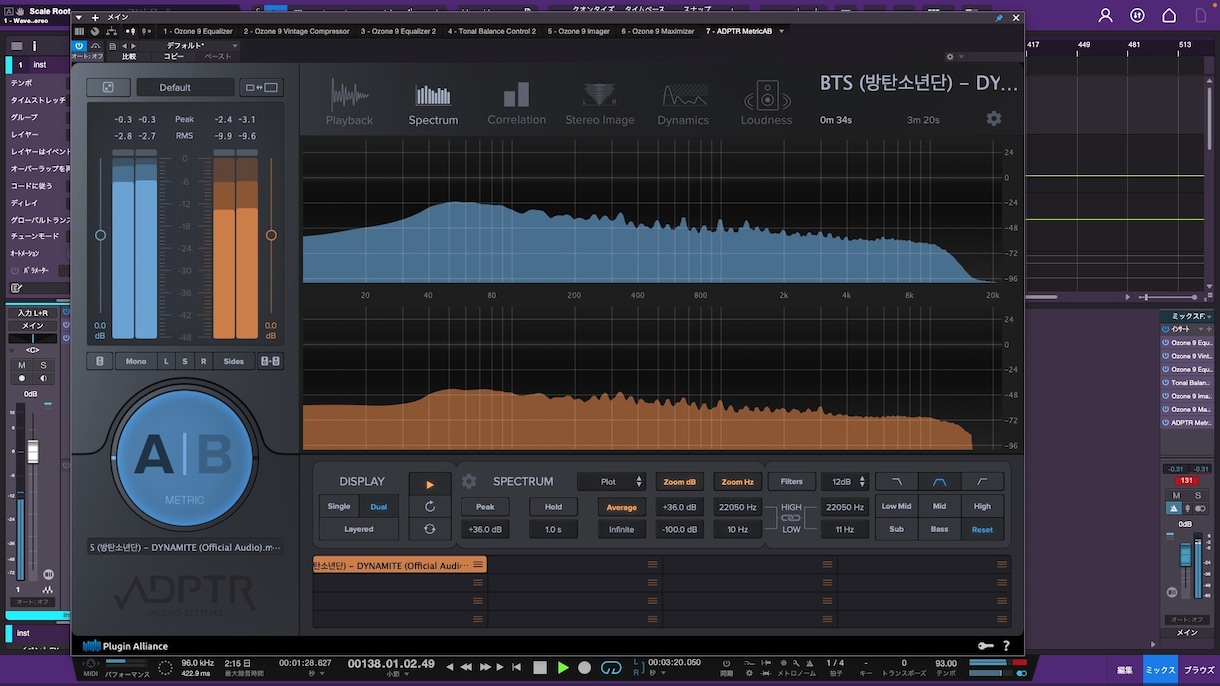Start transport playback with green play button
Image resolution: width=1220 pixels, height=686 pixels.
563,667
